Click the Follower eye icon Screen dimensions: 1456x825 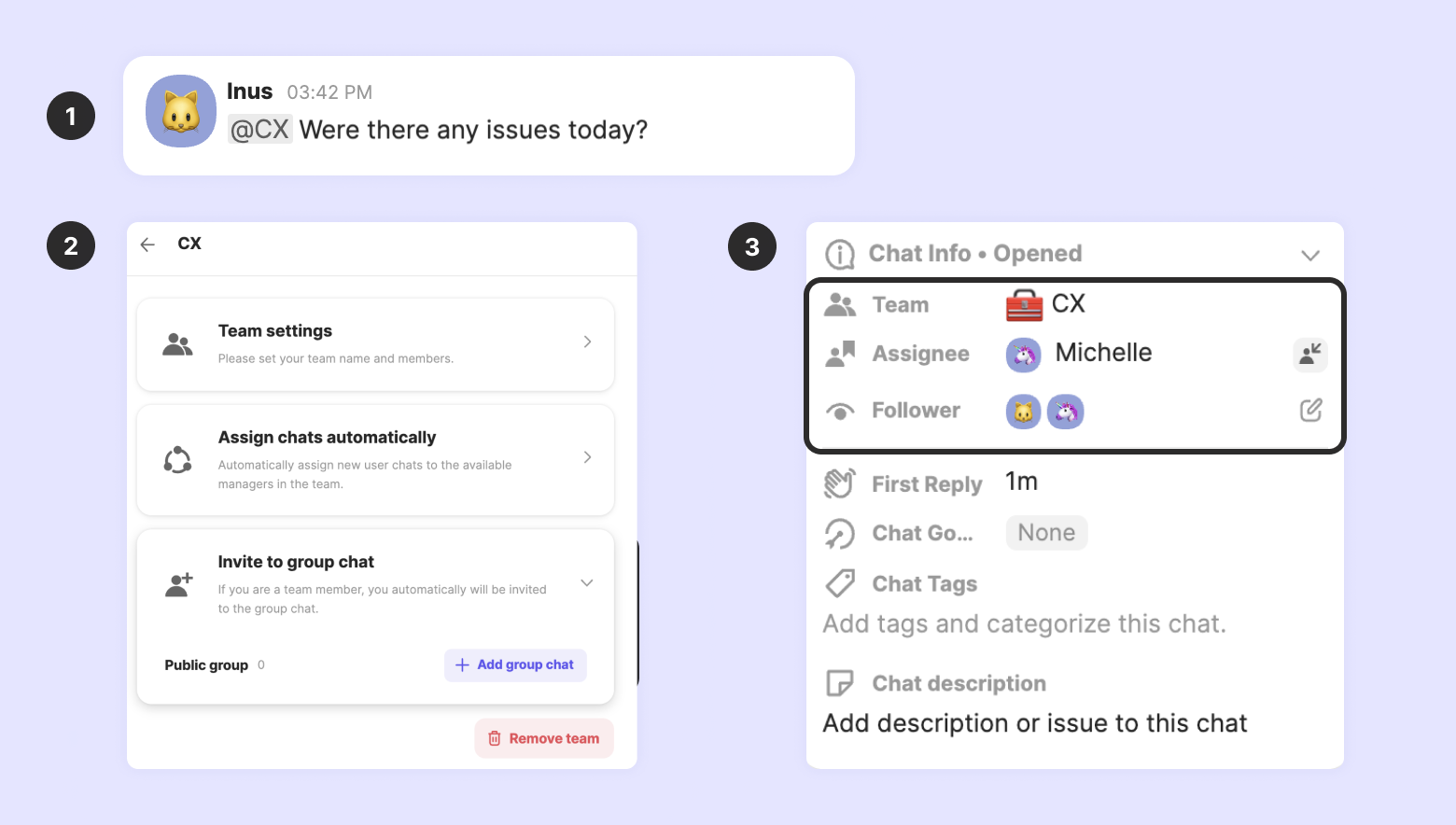coord(840,412)
